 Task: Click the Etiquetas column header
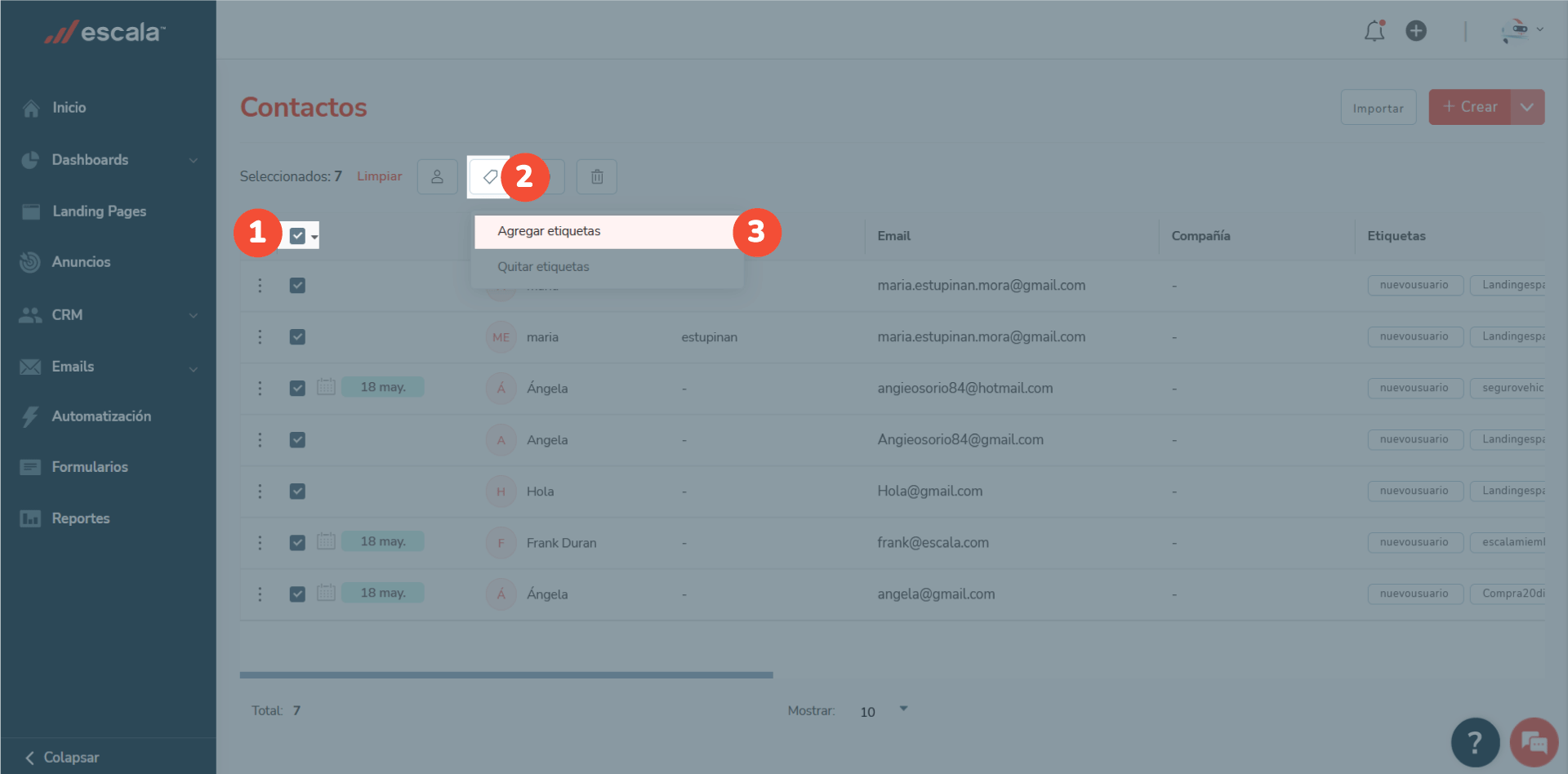1396,236
